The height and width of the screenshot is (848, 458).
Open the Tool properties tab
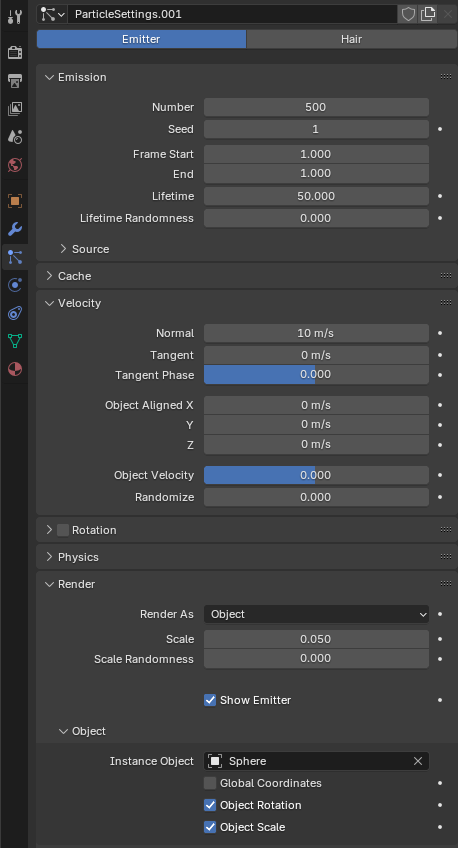pyautogui.click(x=15, y=16)
